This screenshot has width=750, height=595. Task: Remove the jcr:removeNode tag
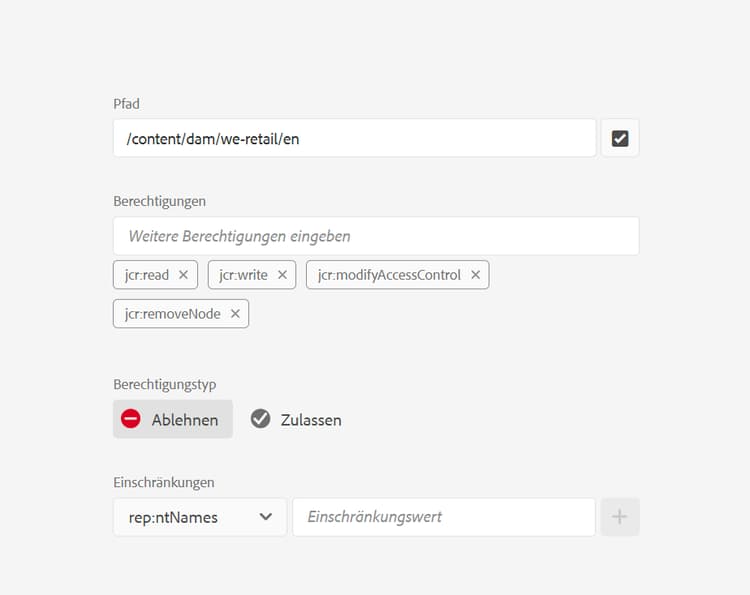tap(235, 314)
